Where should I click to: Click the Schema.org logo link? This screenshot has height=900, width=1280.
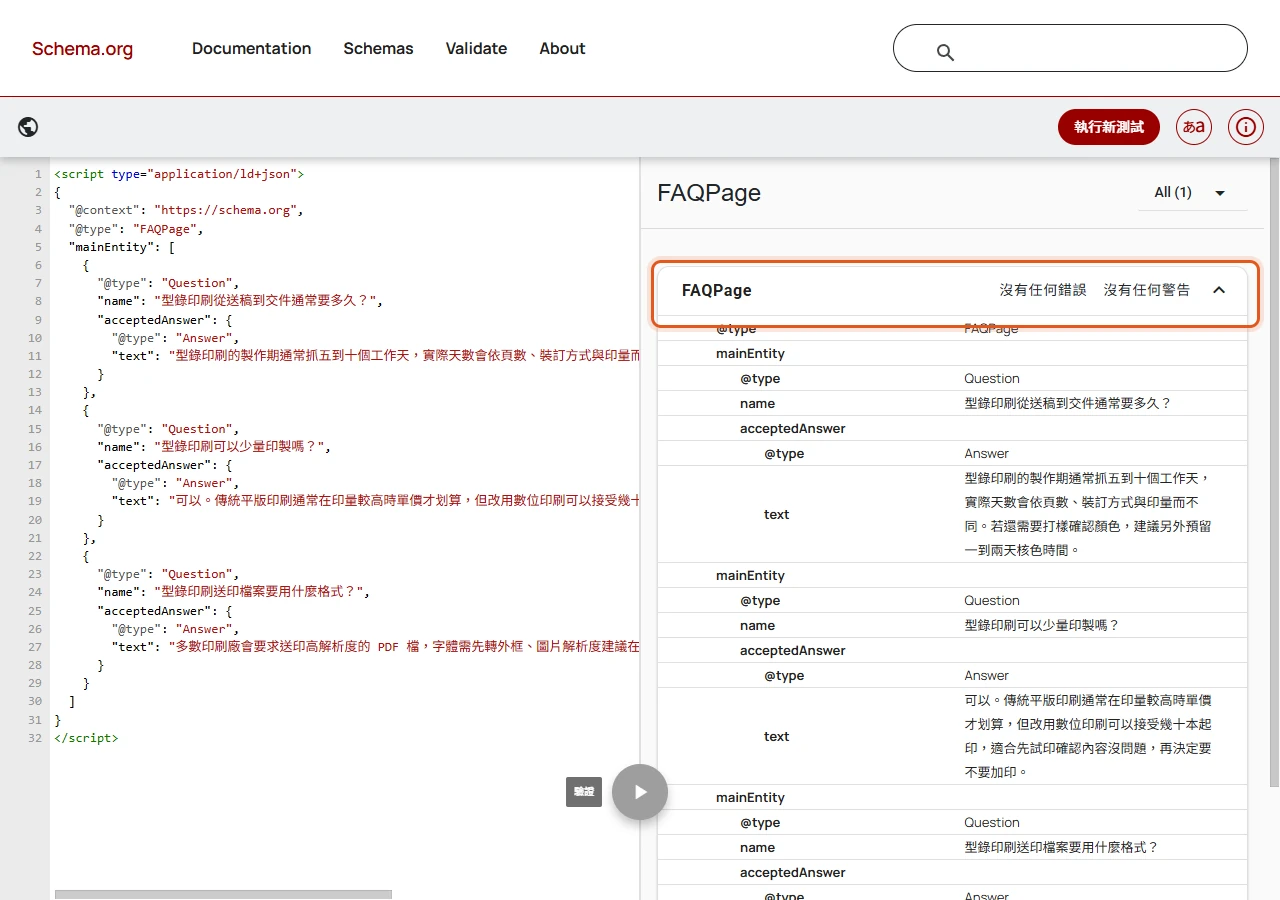pos(82,49)
